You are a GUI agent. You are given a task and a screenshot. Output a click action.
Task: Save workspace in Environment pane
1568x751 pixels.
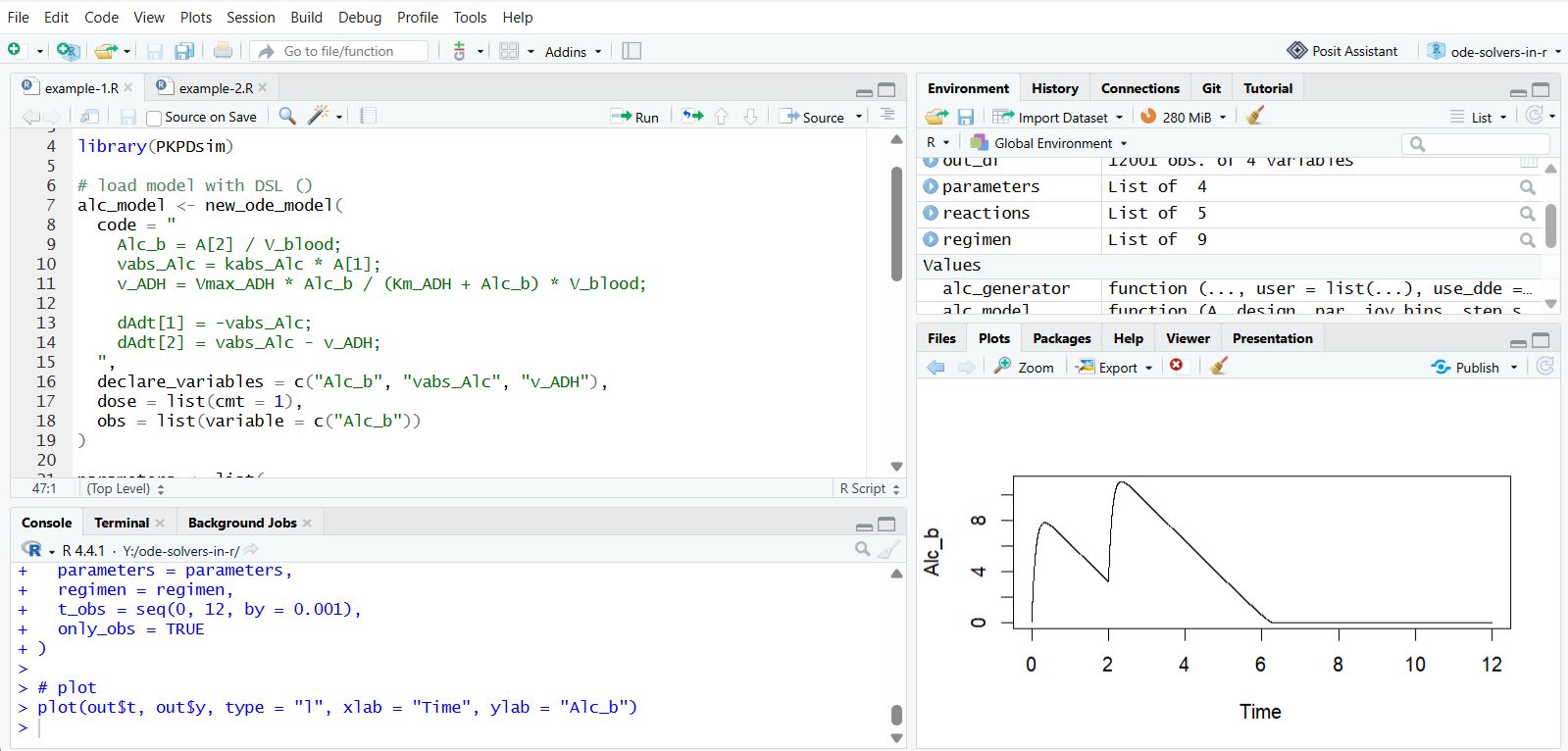(966, 117)
